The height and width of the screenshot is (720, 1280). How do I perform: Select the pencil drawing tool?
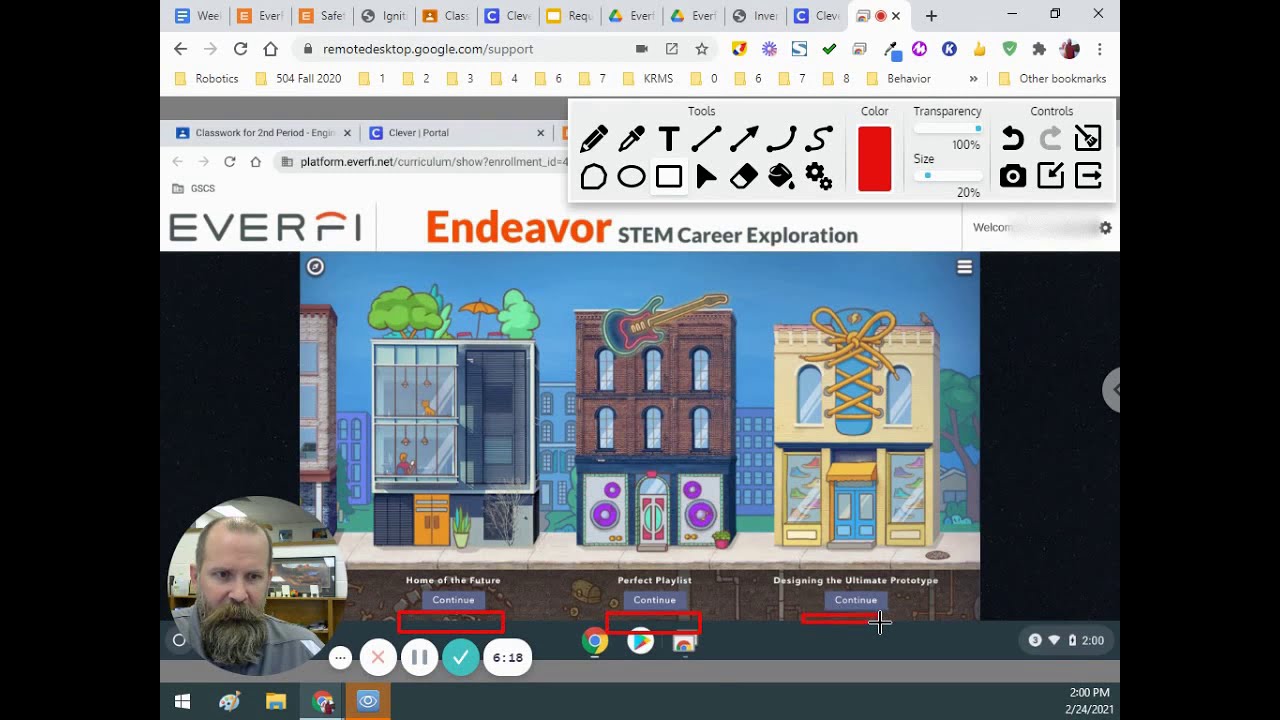[594, 138]
